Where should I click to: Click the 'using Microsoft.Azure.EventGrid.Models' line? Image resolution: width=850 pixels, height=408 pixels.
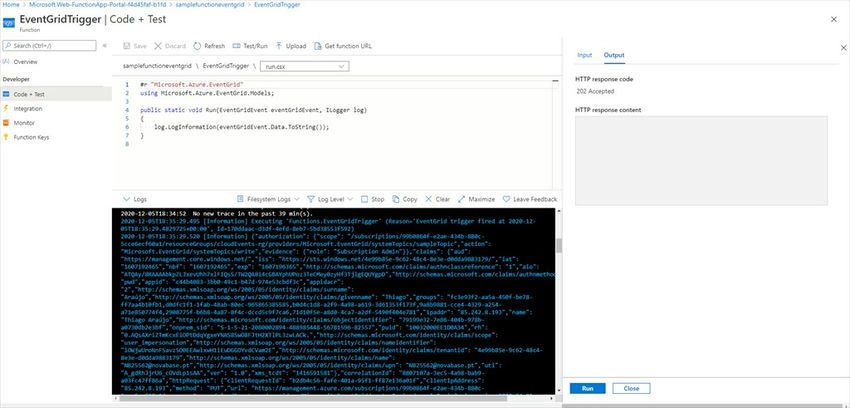click(207, 93)
